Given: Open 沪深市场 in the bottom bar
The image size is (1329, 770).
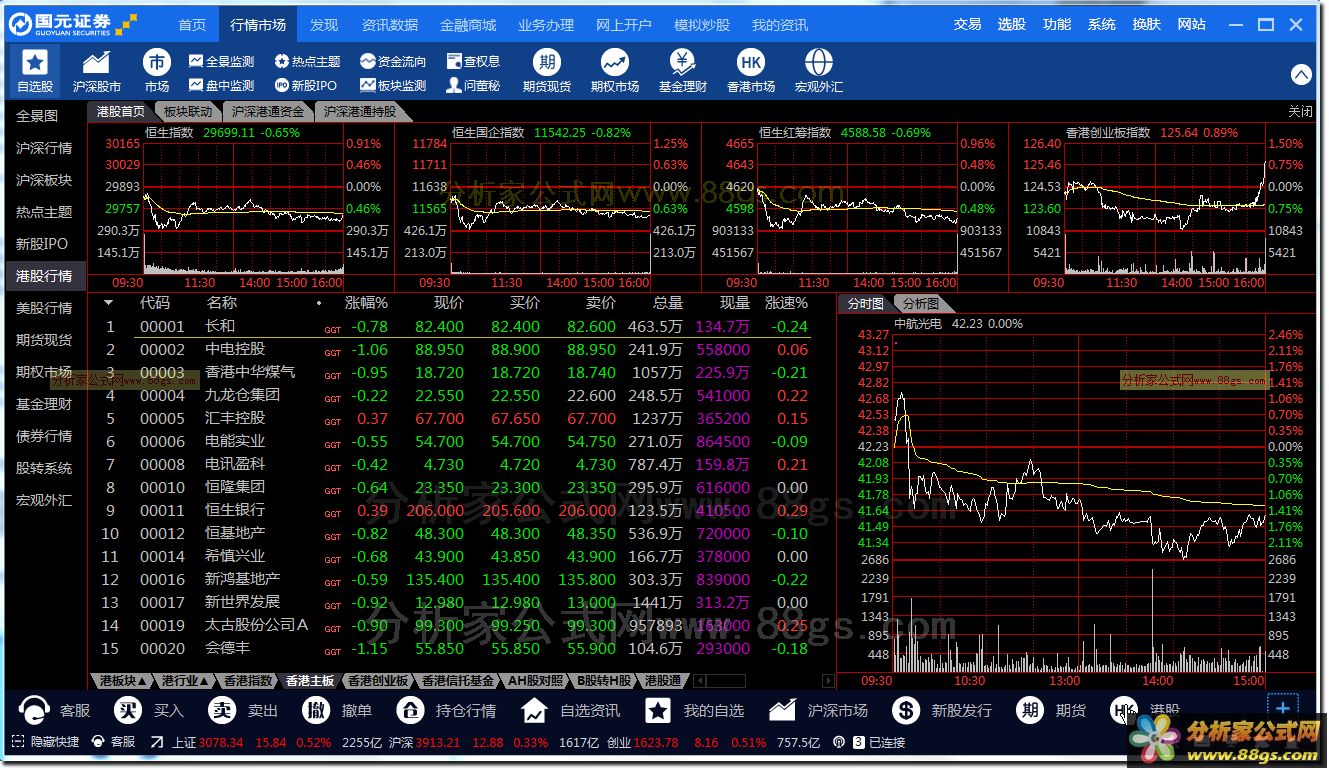Looking at the screenshot, I should point(818,710).
